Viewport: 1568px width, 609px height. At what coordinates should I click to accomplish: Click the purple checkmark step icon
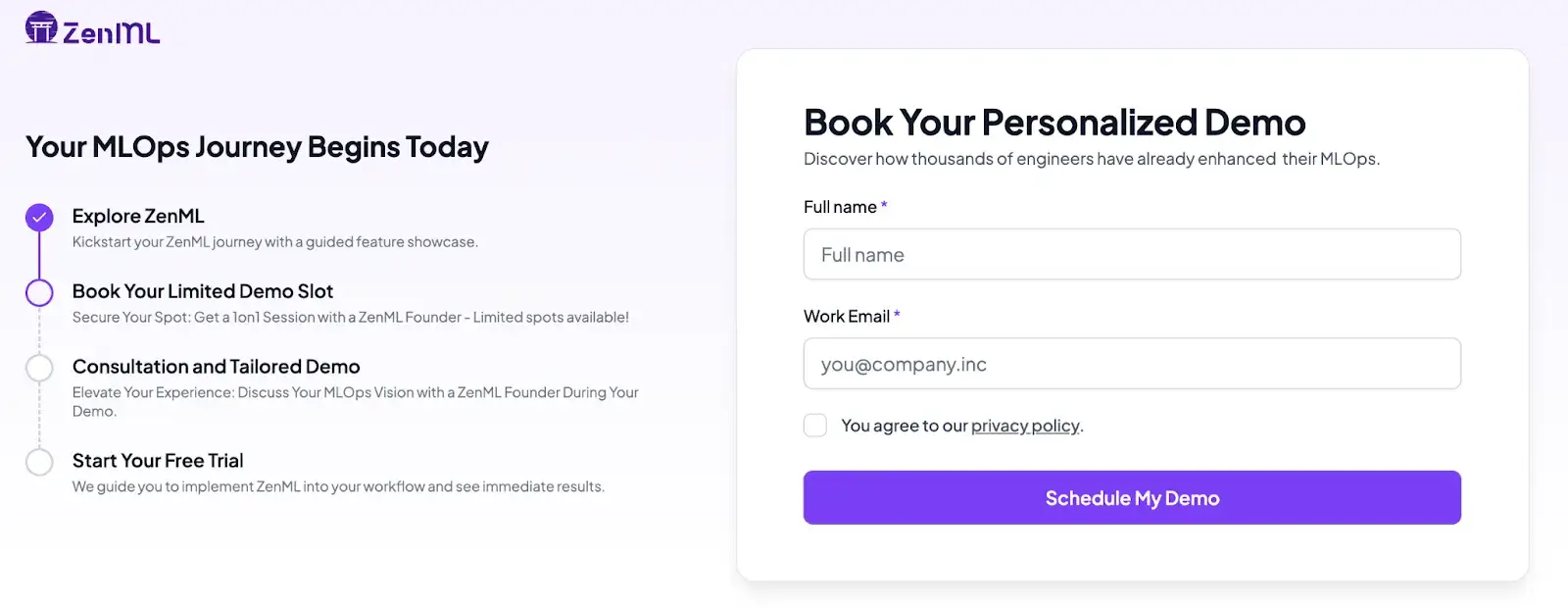[39, 218]
